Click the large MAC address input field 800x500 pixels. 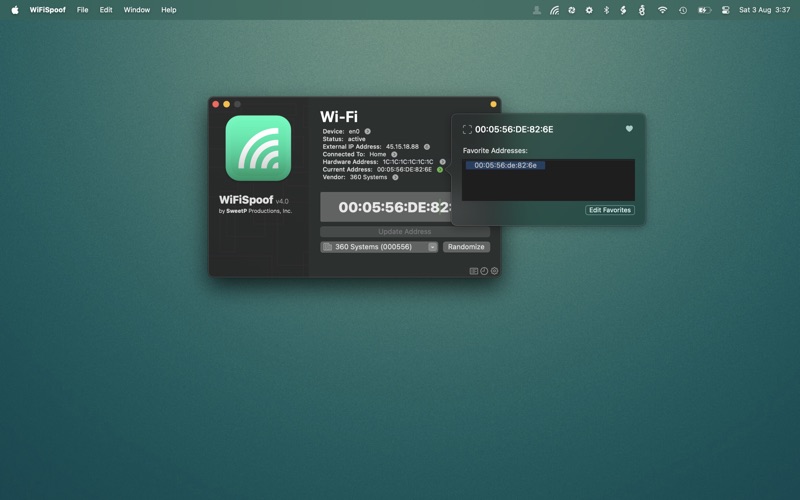[386, 207]
